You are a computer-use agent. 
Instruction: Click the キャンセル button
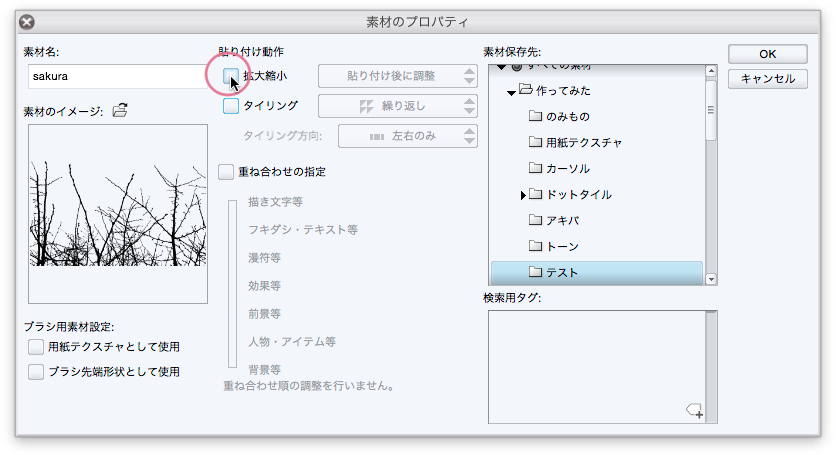tap(768, 79)
